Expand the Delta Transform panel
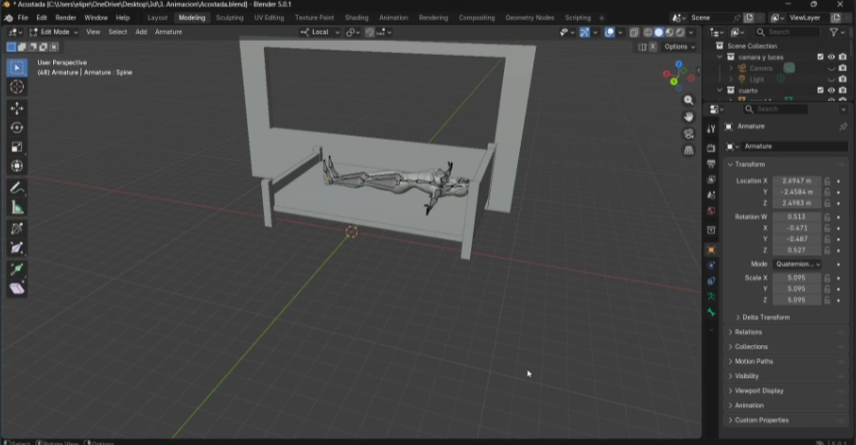Screen dimensions: 856x445 pyautogui.click(x=765, y=317)
